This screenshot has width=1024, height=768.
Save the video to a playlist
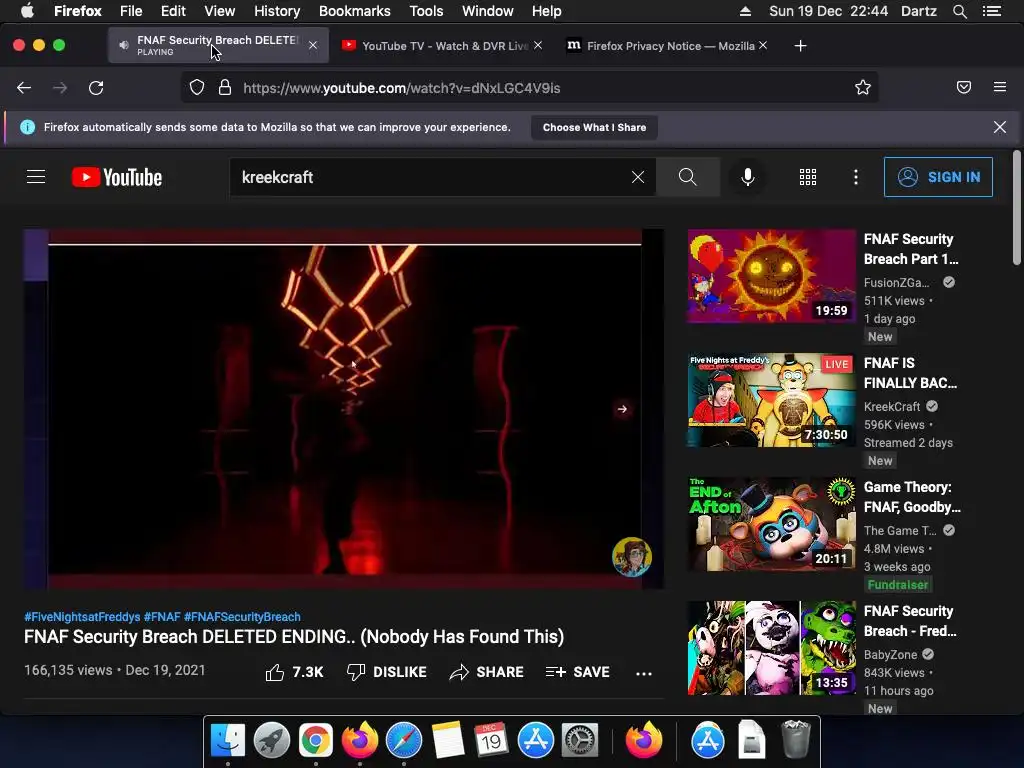click(x=577, y=672)
